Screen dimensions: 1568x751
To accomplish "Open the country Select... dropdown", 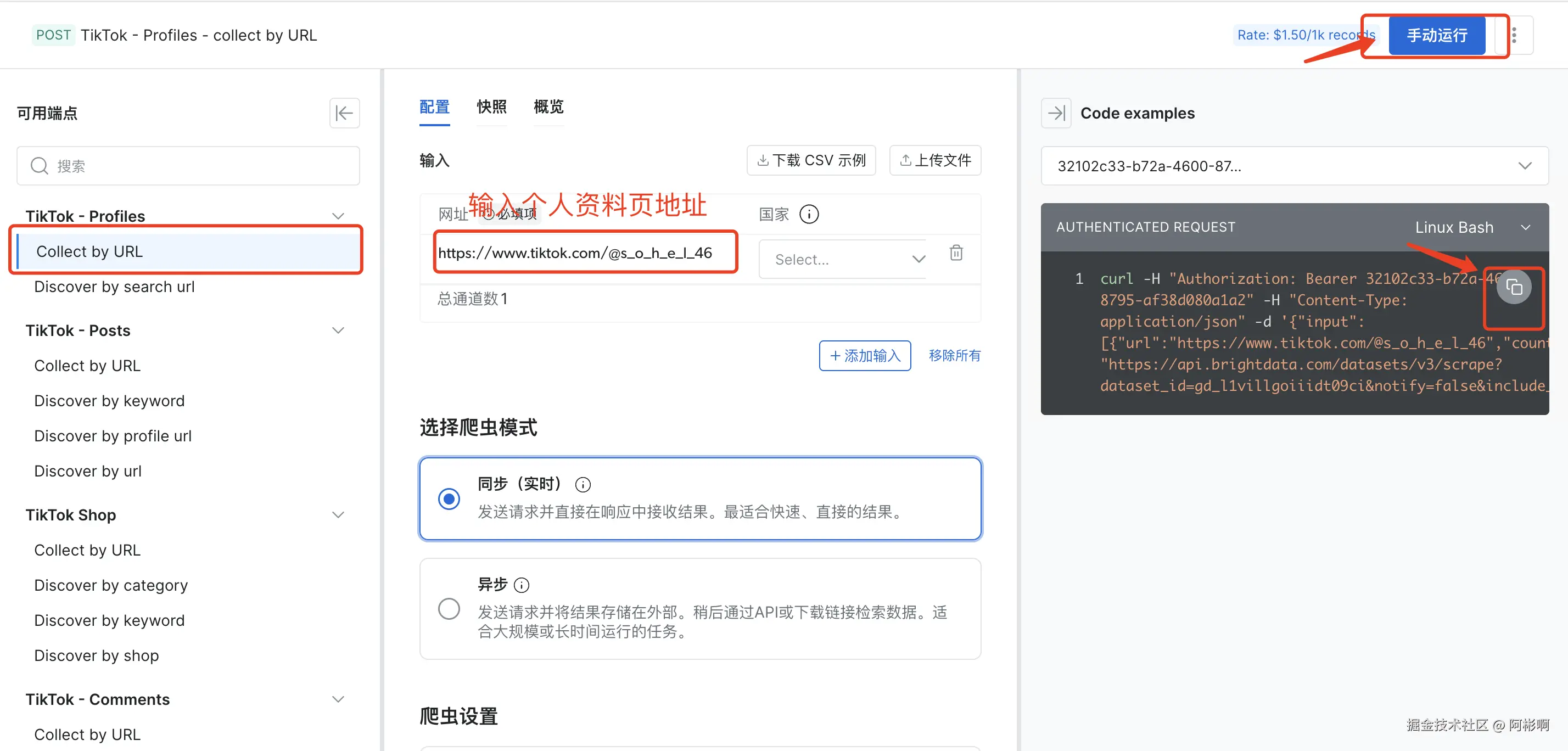I will coord(843,260).
